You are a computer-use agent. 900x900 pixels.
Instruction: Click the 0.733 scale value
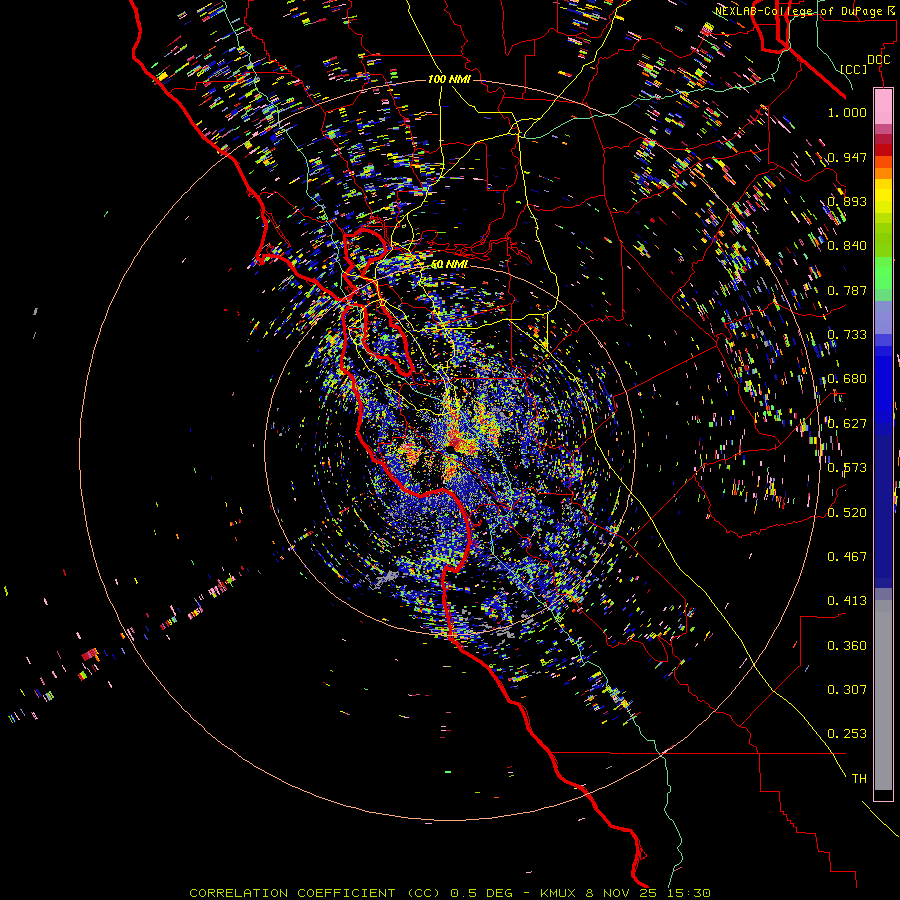847,335
